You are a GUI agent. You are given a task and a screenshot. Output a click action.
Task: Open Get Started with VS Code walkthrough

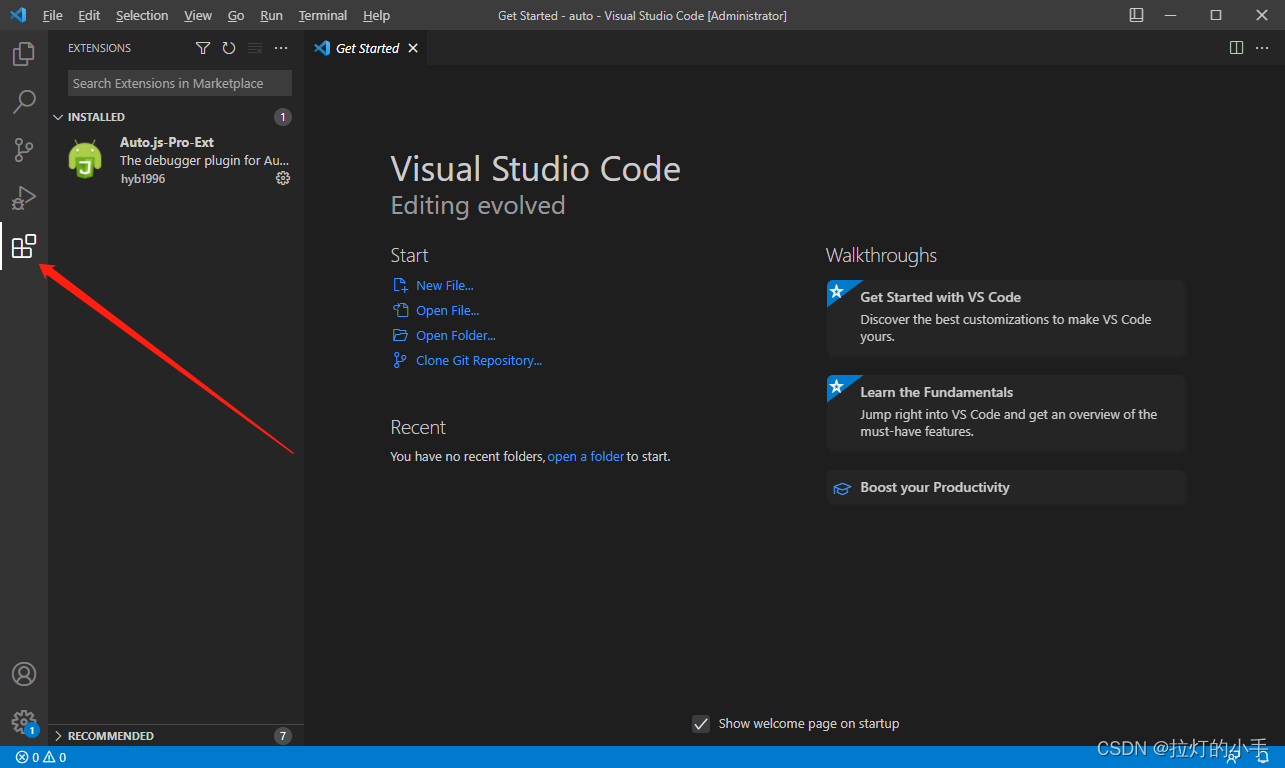1006,318
